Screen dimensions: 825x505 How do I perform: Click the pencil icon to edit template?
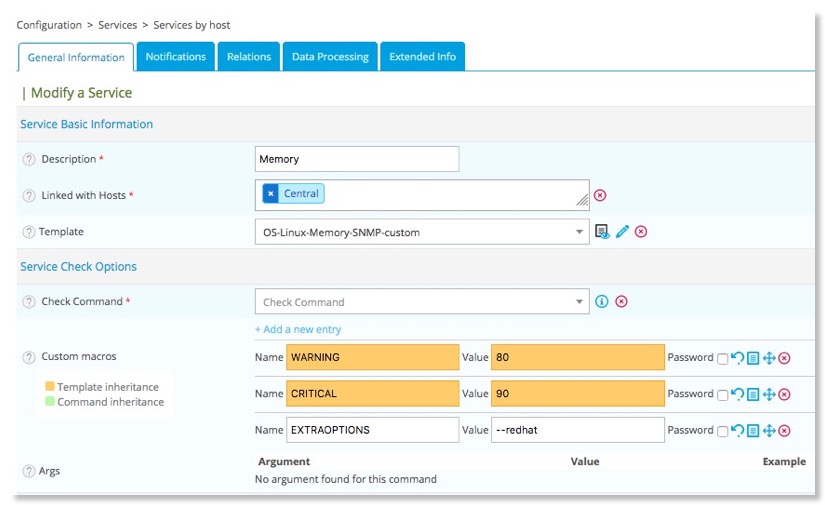click(x=622, y=232)
